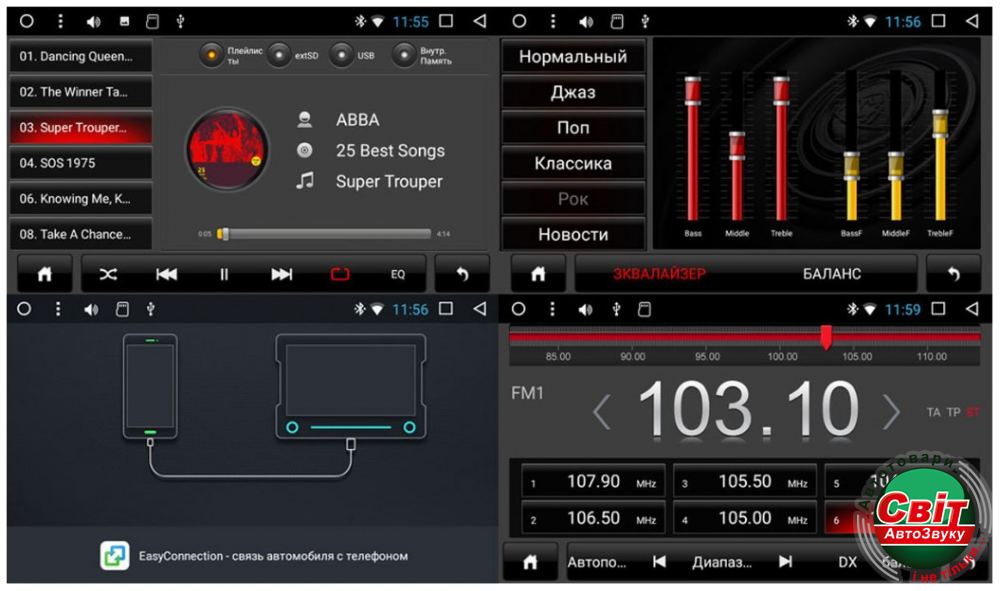The width and height of the screenshot is (1000, 591).
Task: Toggle shuffle in the music player
Action: click(x=109, y=274)
